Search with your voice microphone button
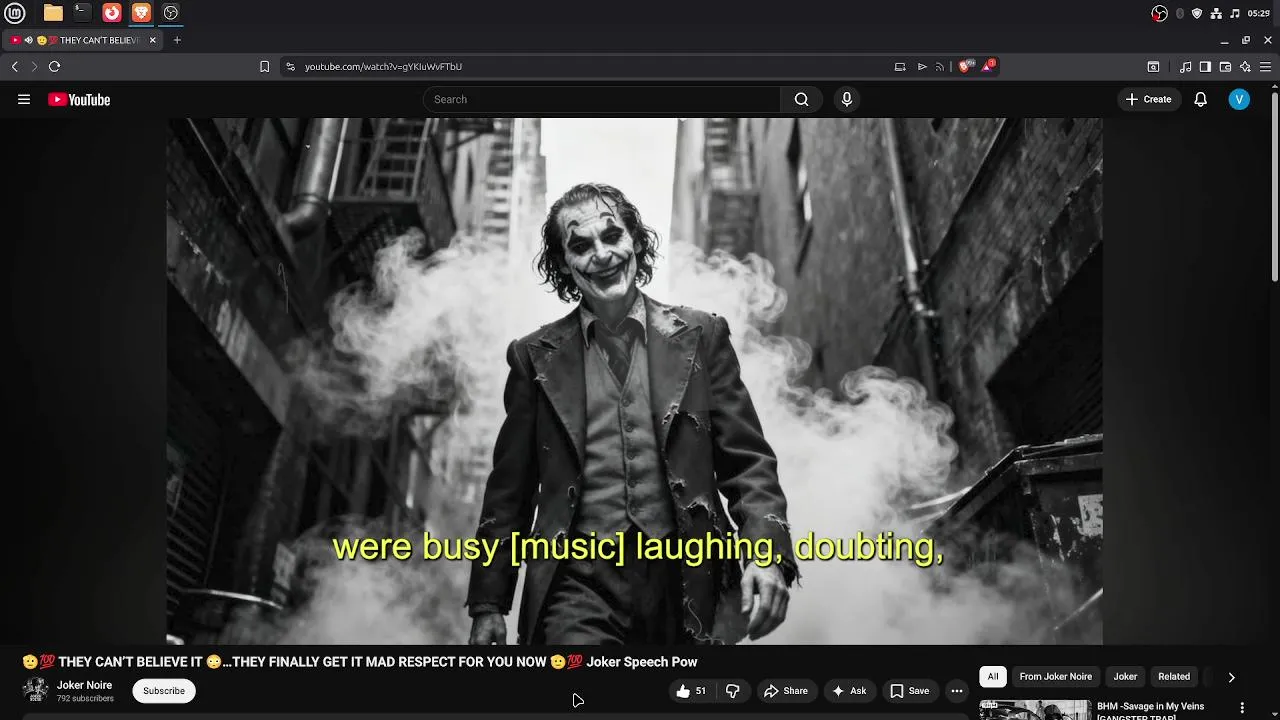 (x=847, y=99)
